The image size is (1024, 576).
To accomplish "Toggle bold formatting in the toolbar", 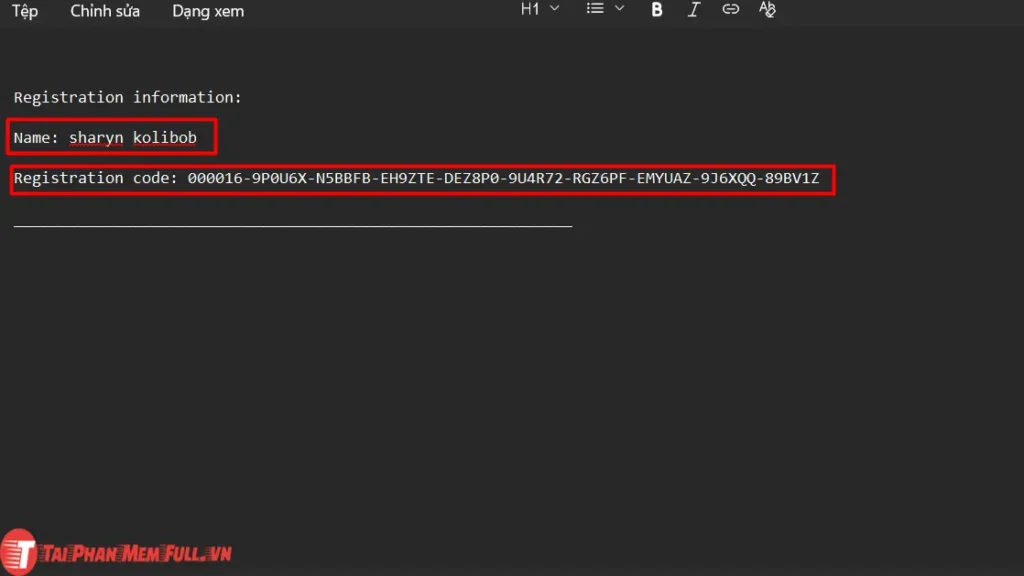I will (656, 10).
